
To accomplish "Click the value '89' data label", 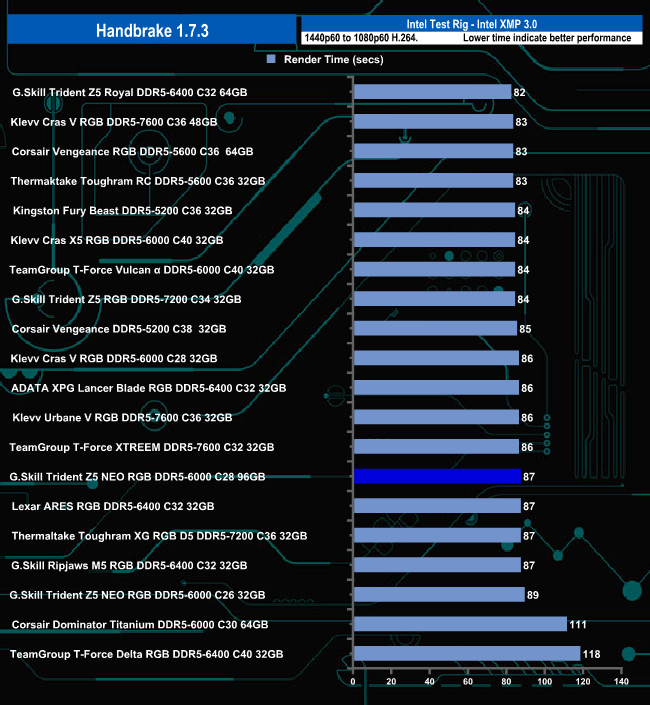I will [533, 595].
